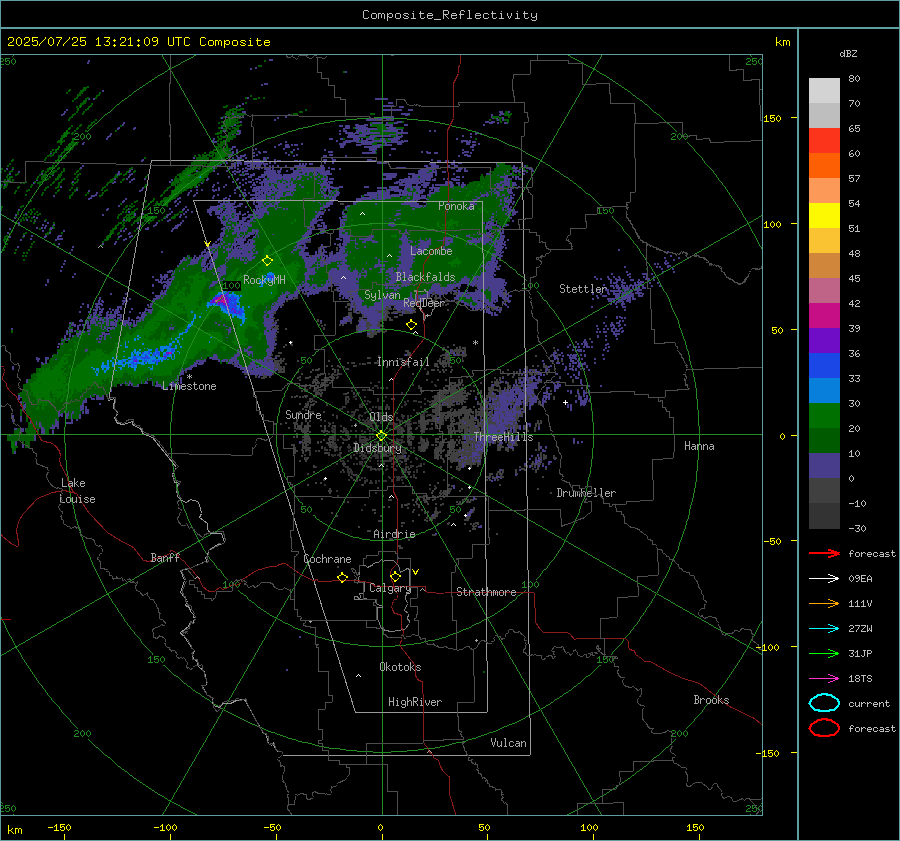The width and height of the screenshot is (900, 841).
Task: Click the bright green swatch in dBZ scale
Action: pos(824,415)
